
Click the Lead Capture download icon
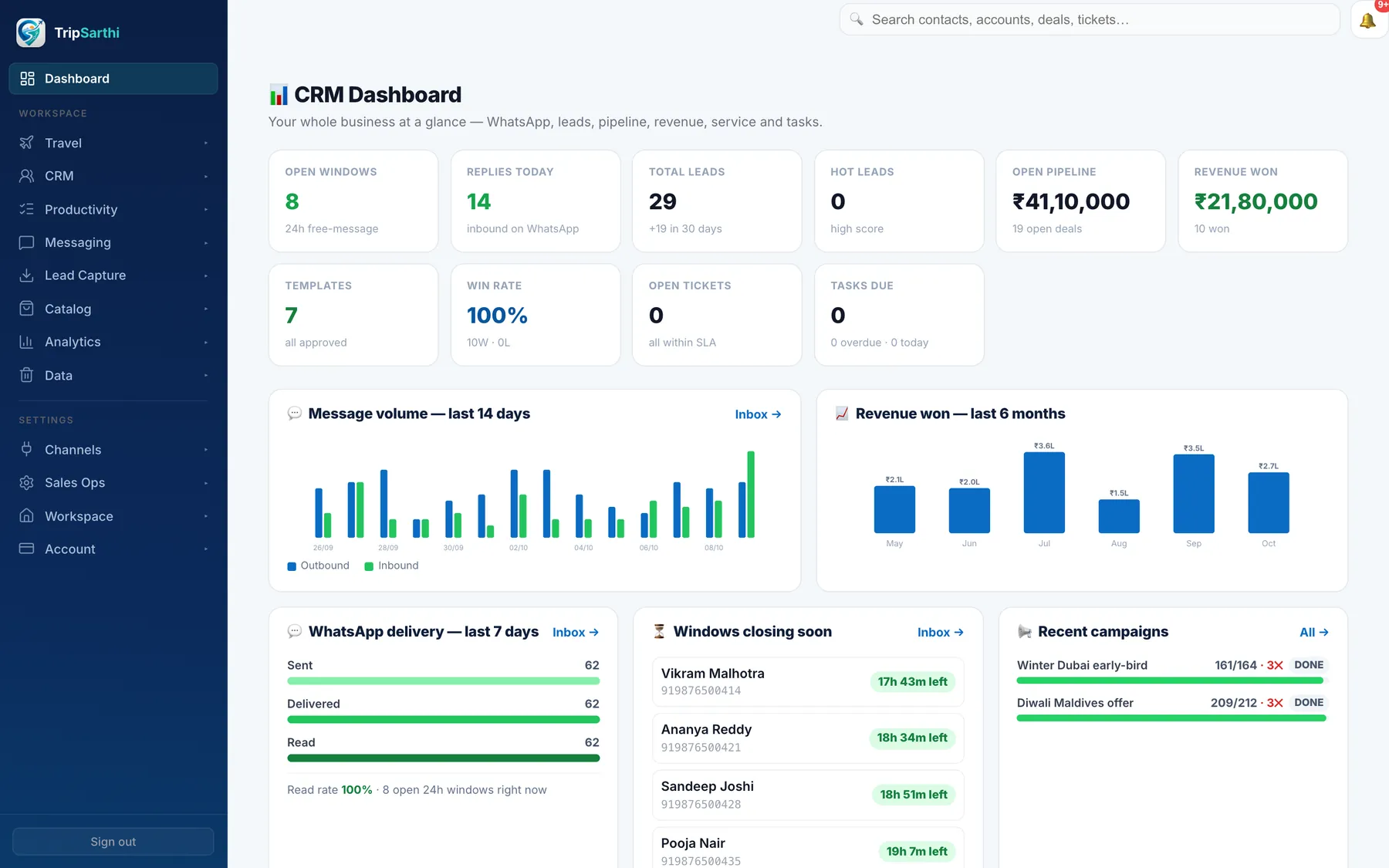tap(26, 275)
